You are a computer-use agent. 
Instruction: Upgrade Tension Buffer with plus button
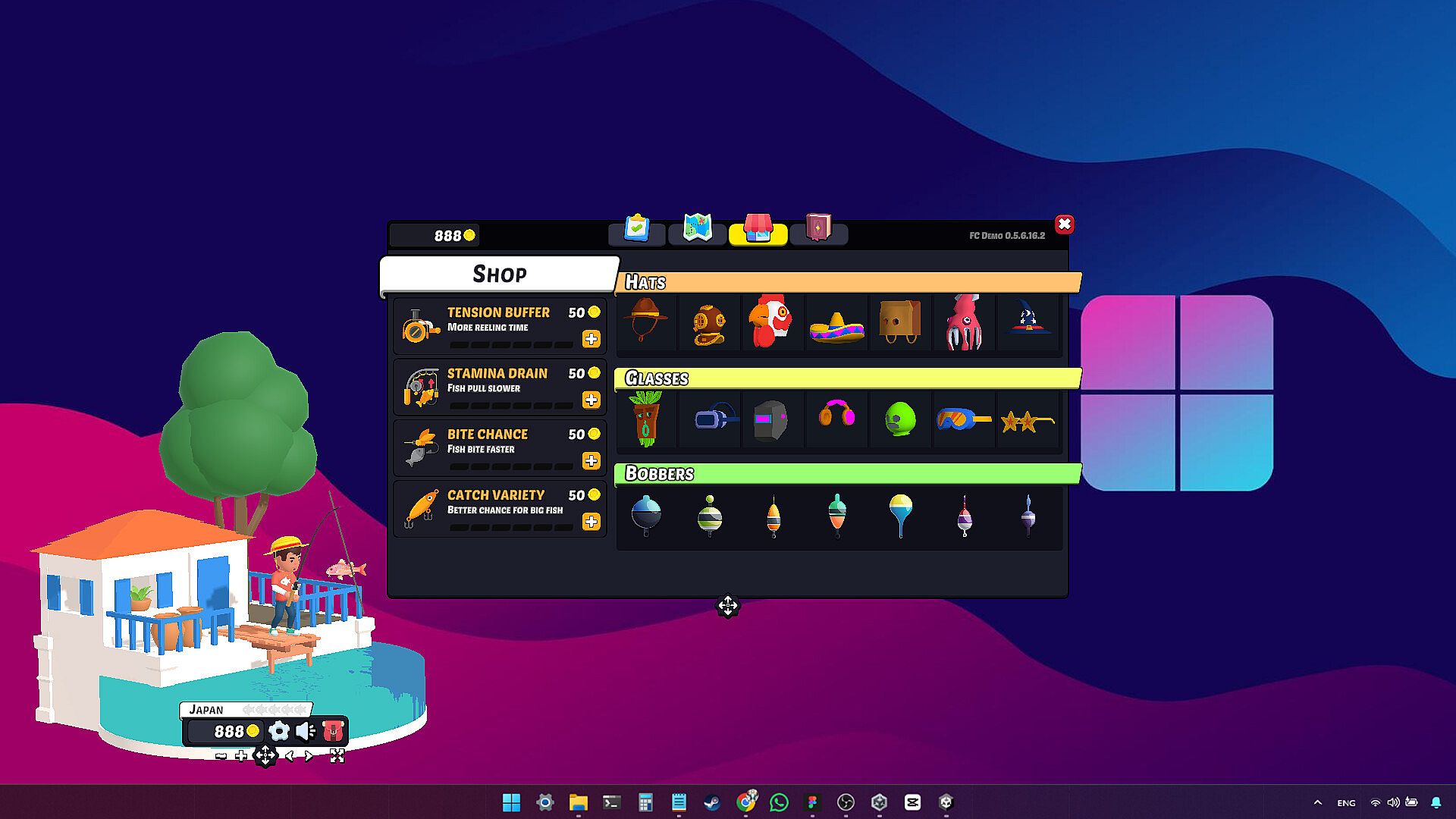coord(591,339)
